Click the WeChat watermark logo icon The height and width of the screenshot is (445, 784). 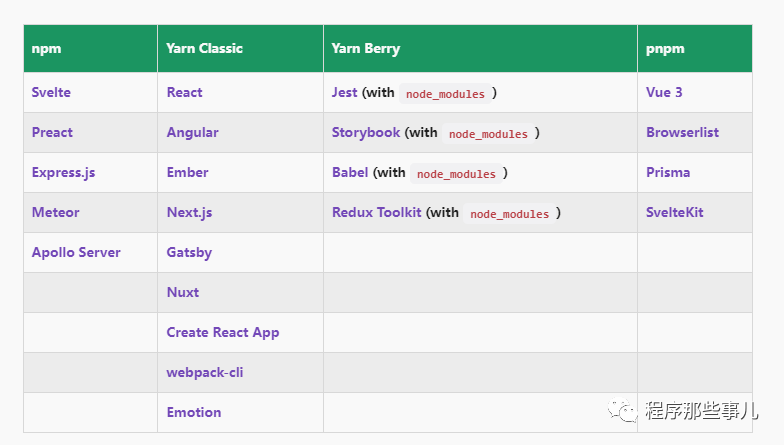pyautogui.click(x=622, y=411)
